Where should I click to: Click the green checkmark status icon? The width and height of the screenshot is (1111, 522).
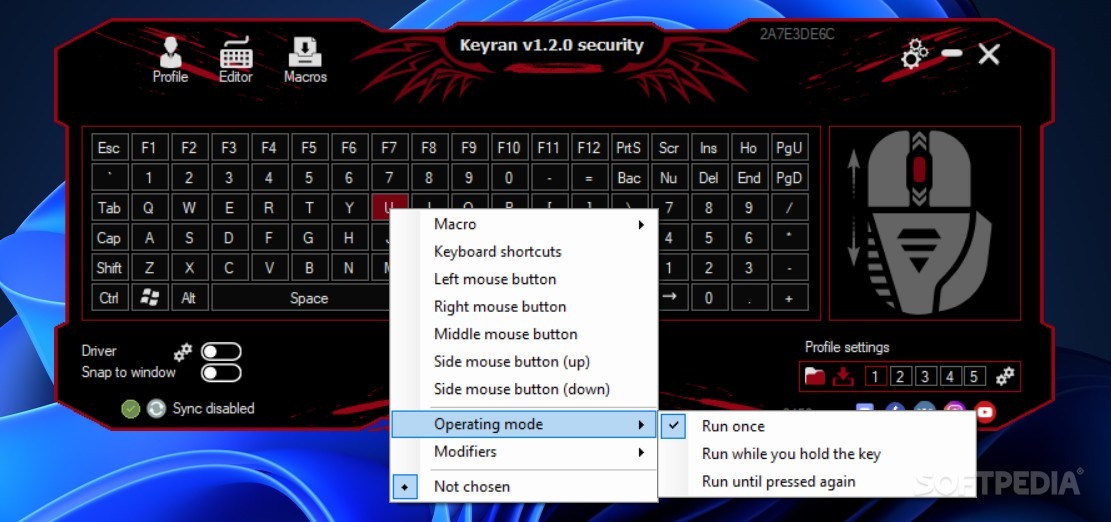[x=130, y=409]
